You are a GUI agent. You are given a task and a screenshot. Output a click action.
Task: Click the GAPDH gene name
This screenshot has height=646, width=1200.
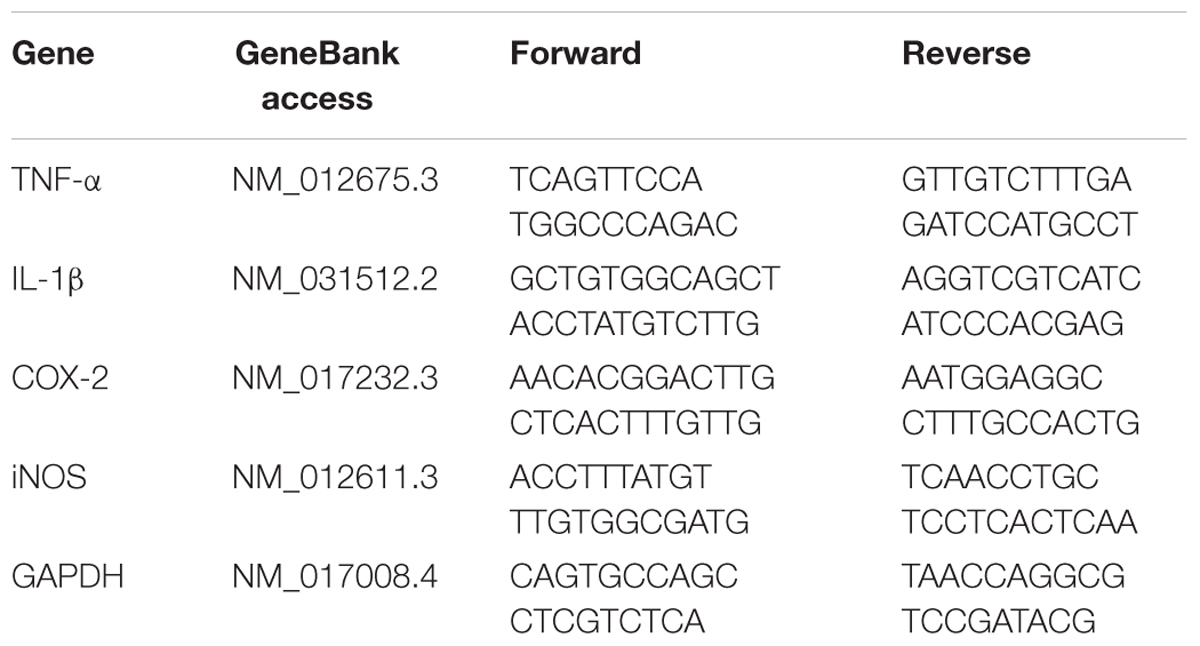67,577
